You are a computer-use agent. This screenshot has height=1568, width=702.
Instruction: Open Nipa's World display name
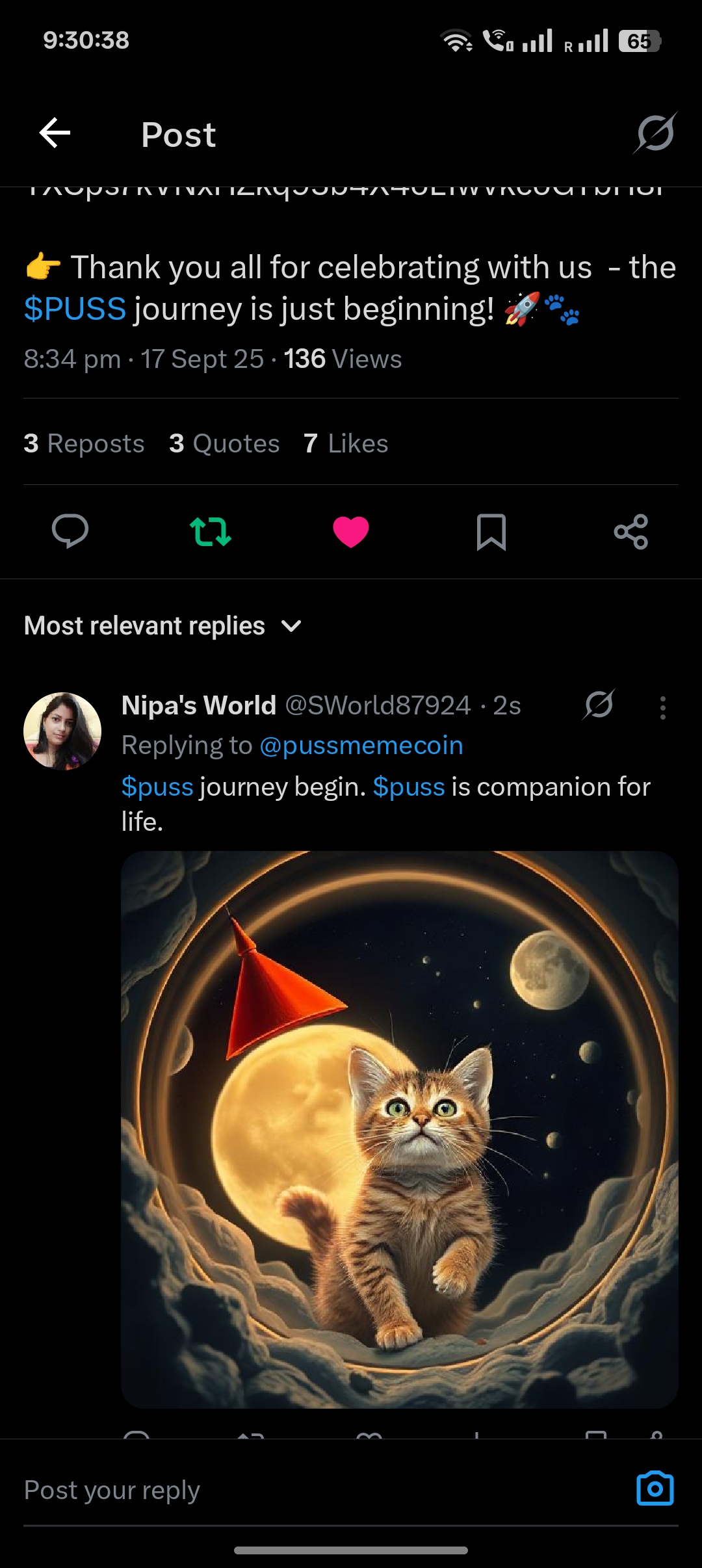point(199,705)
